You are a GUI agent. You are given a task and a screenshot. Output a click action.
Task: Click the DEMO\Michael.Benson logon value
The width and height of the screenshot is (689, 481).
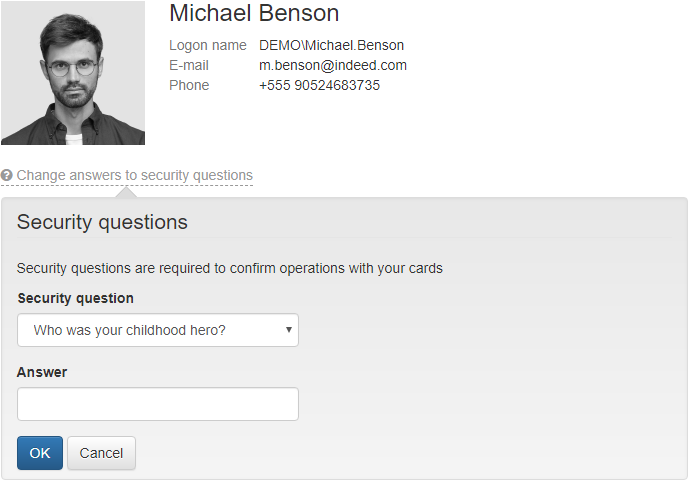(331, 45)
